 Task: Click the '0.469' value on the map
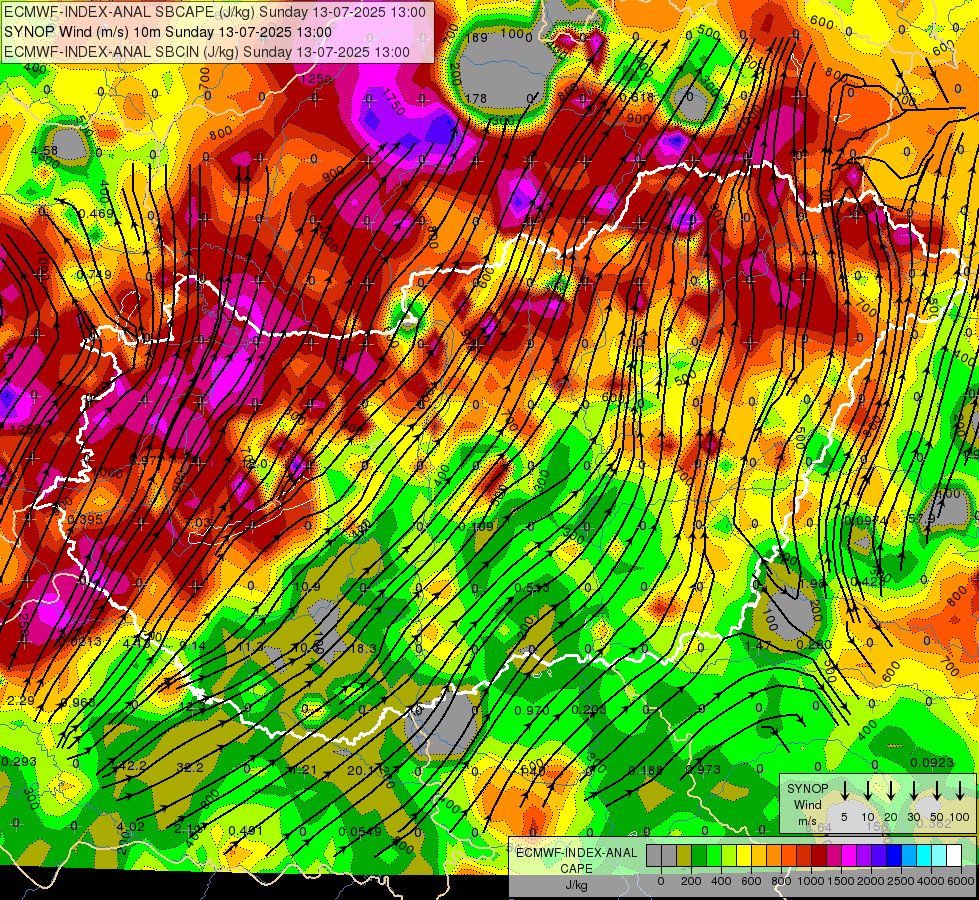96,214
